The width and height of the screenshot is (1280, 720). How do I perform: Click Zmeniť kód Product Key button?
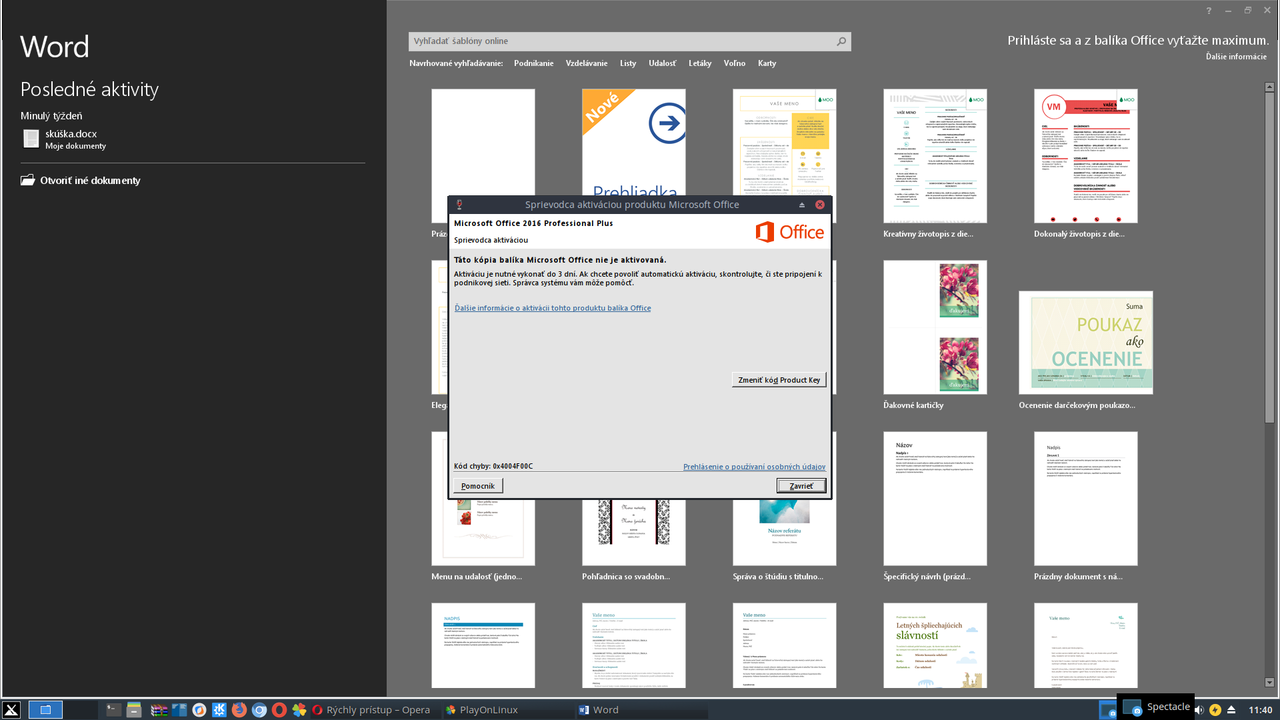click(779, 380)
